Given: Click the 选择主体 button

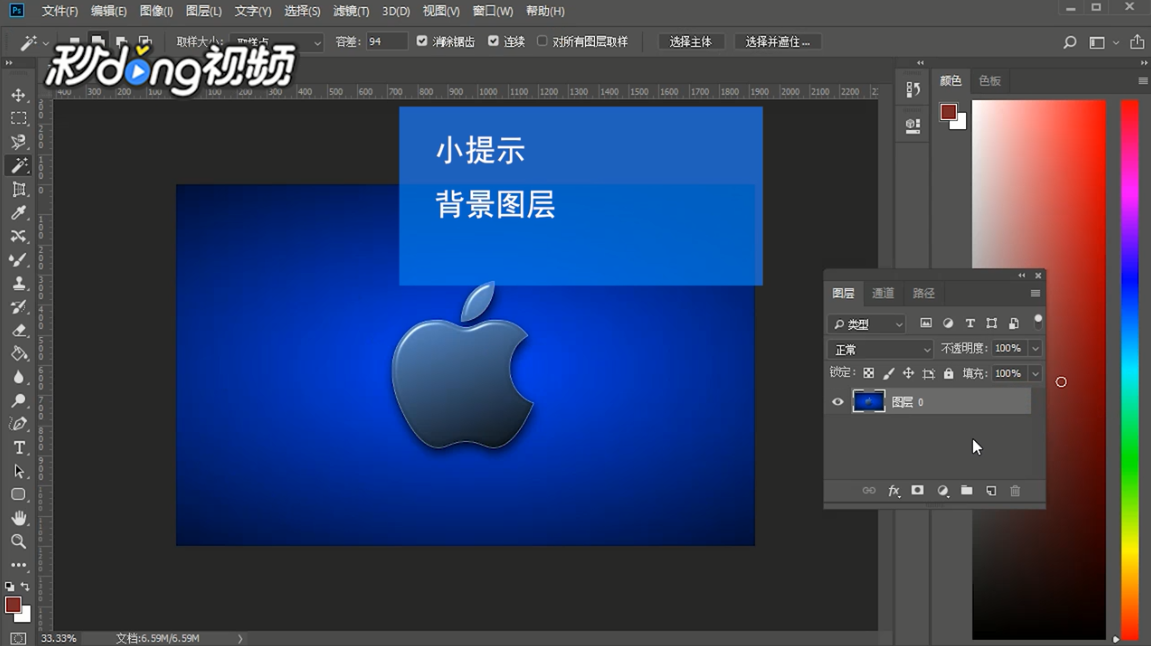Looking at the screenshot, I should [x=690, y=42].
